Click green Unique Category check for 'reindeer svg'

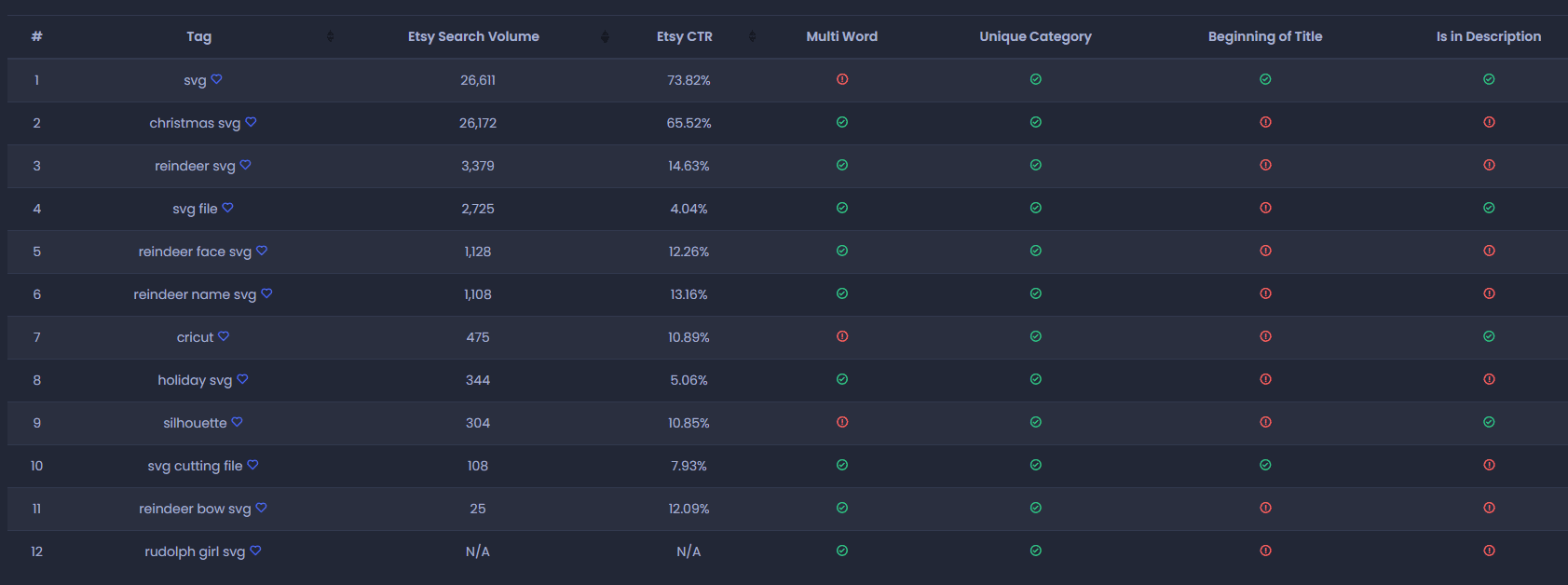[x=1036, y=165]
